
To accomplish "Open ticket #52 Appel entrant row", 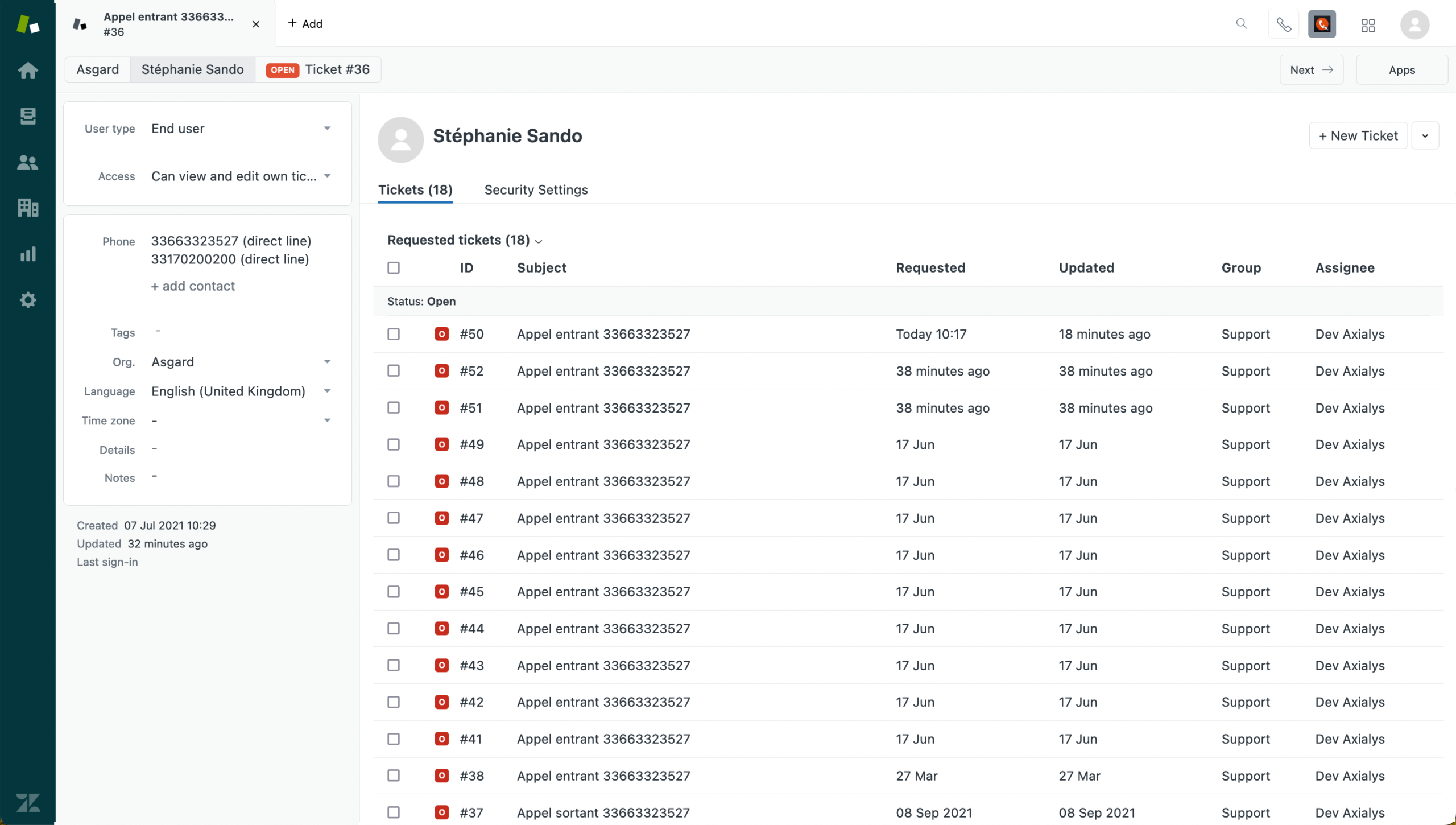I will click(x=908, y=371).
